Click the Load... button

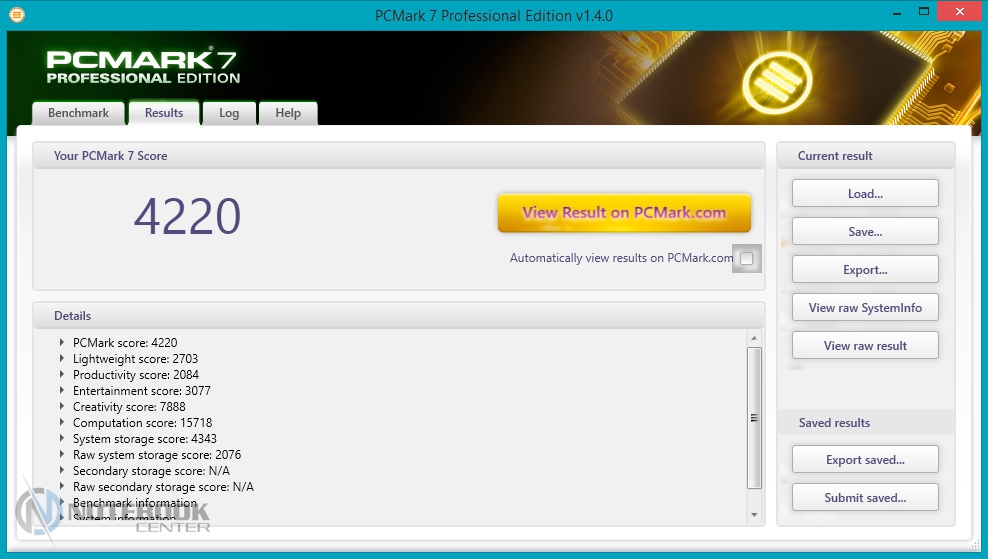coord(865,194)
